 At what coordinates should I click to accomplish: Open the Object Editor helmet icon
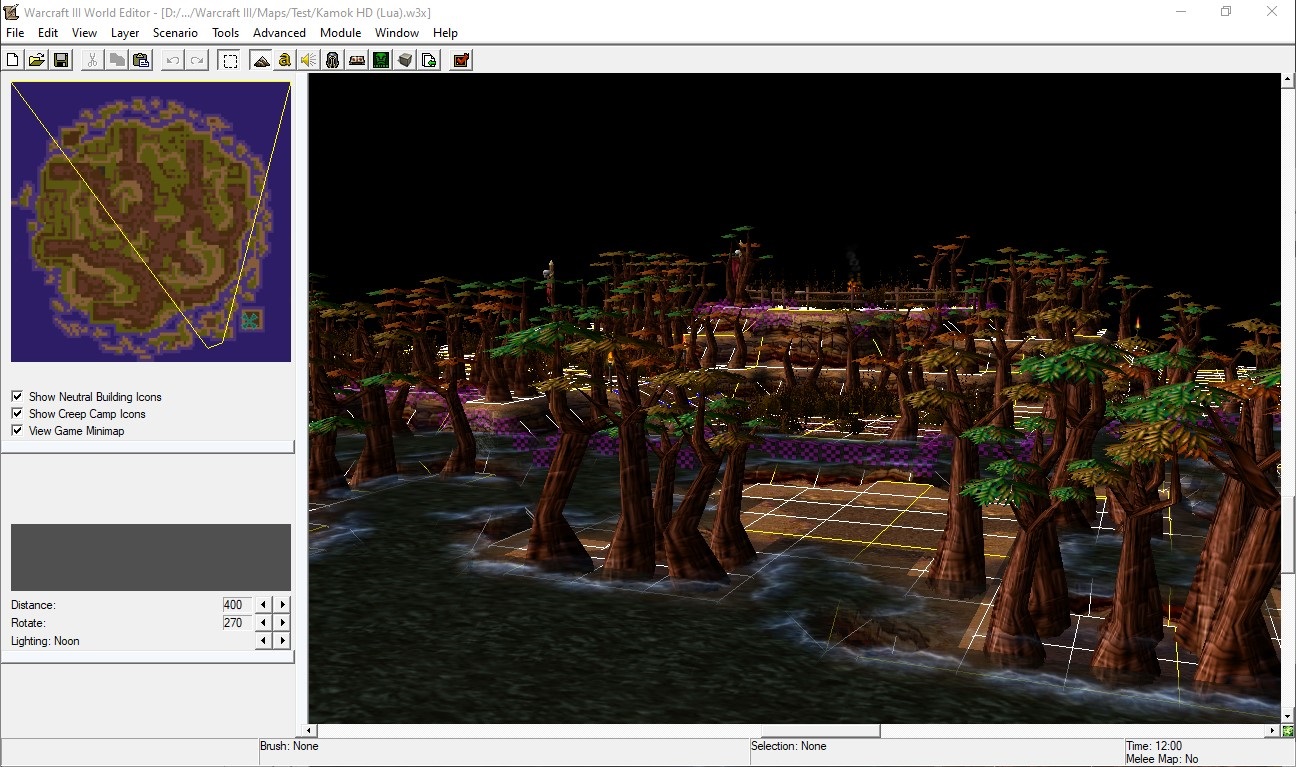pos(333,60)
